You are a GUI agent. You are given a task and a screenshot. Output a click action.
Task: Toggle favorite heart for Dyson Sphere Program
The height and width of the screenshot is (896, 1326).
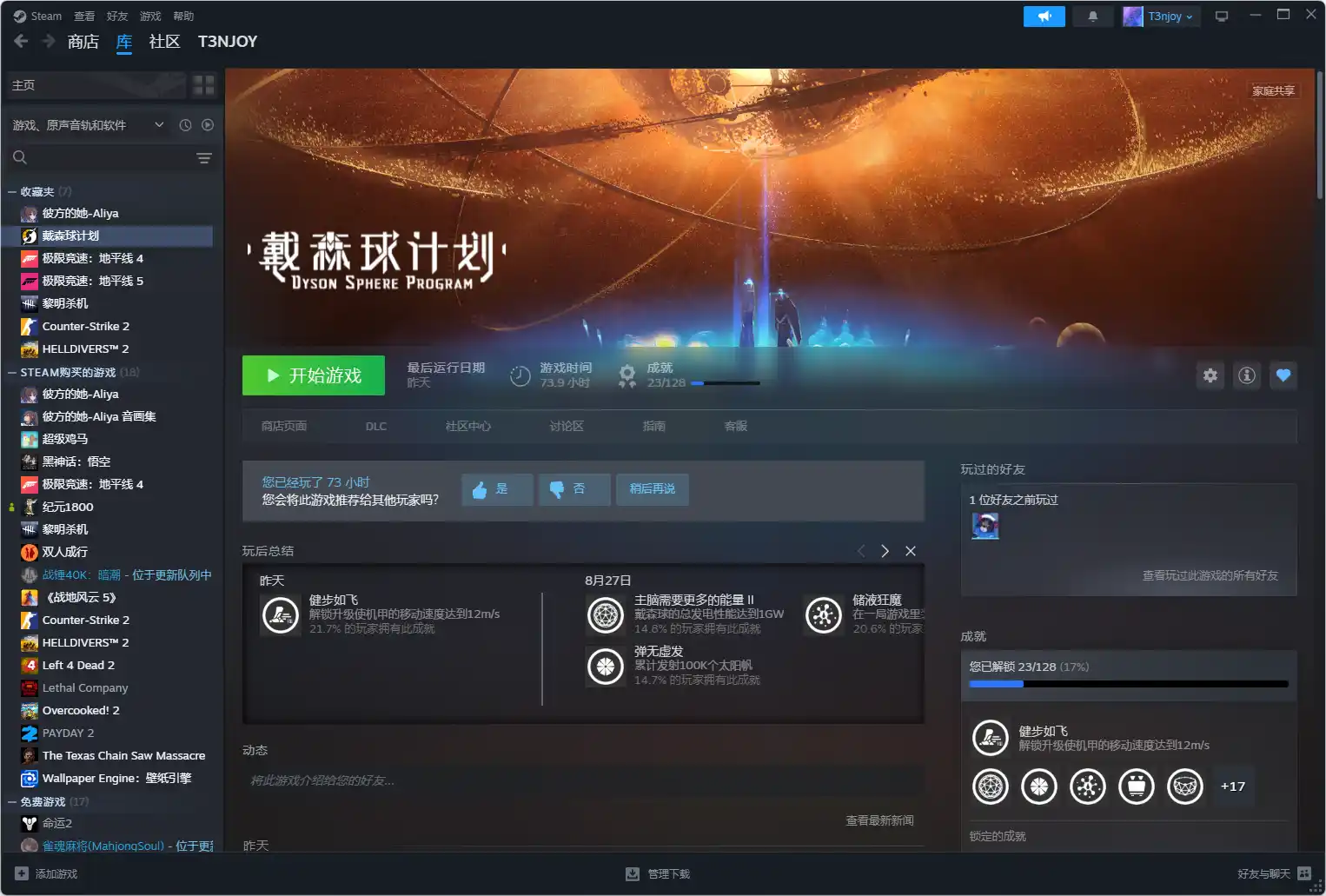(1283, 375)
